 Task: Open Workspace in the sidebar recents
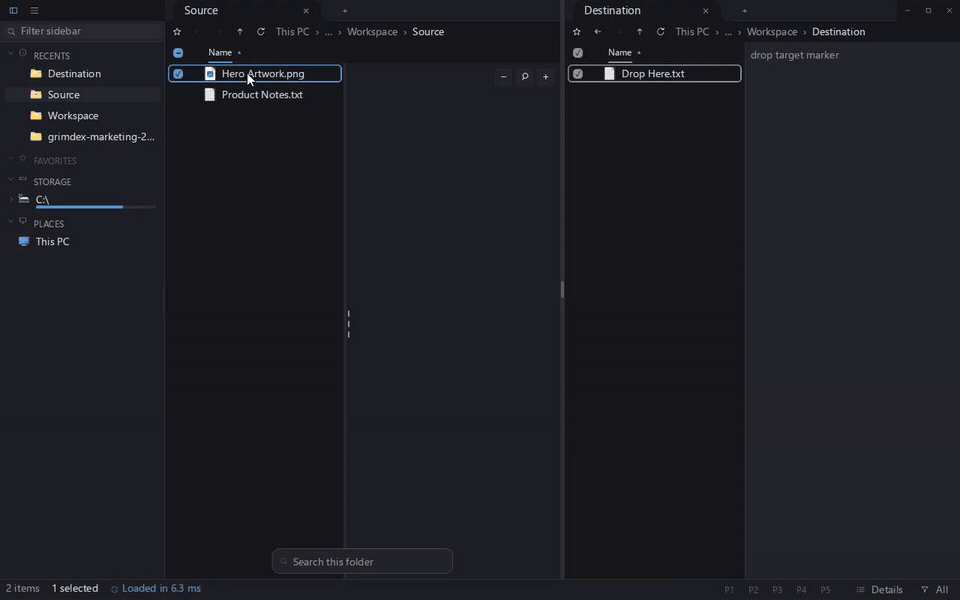click(x=73, y=115)
